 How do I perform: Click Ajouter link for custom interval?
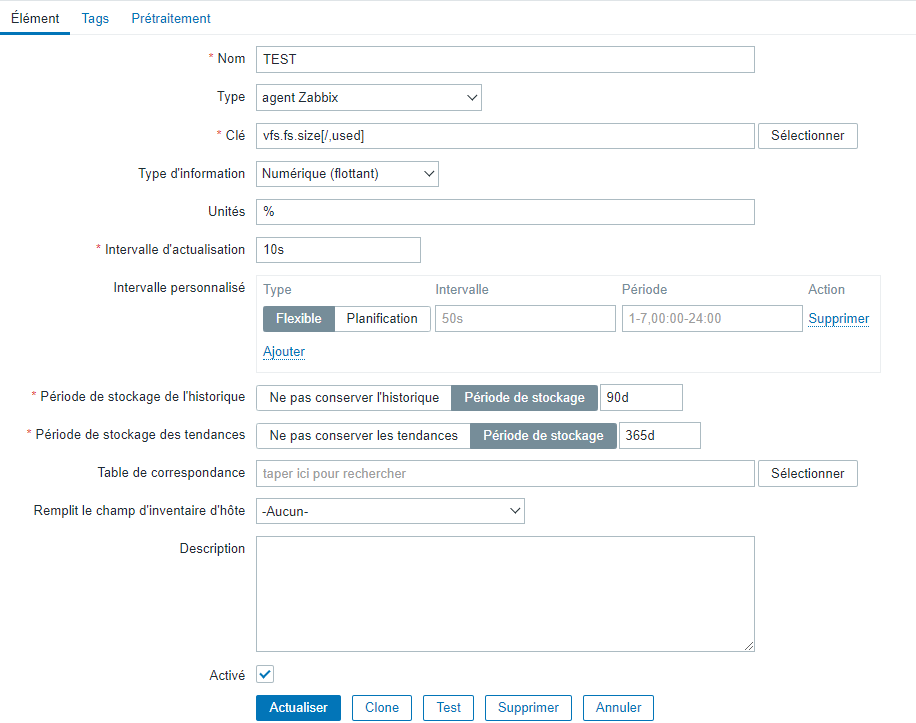[284, 352]
